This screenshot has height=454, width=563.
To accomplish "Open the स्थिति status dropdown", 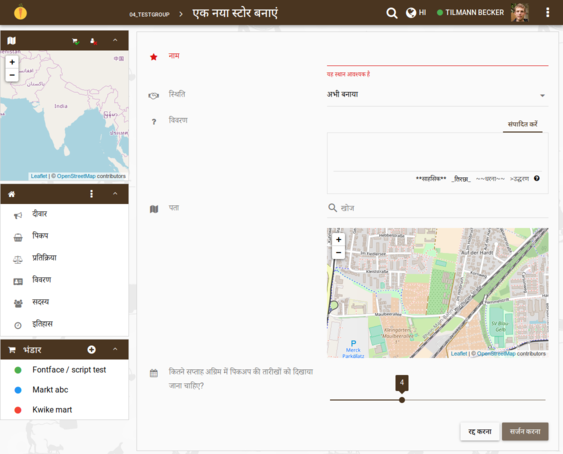I will [x=437, y=95].
